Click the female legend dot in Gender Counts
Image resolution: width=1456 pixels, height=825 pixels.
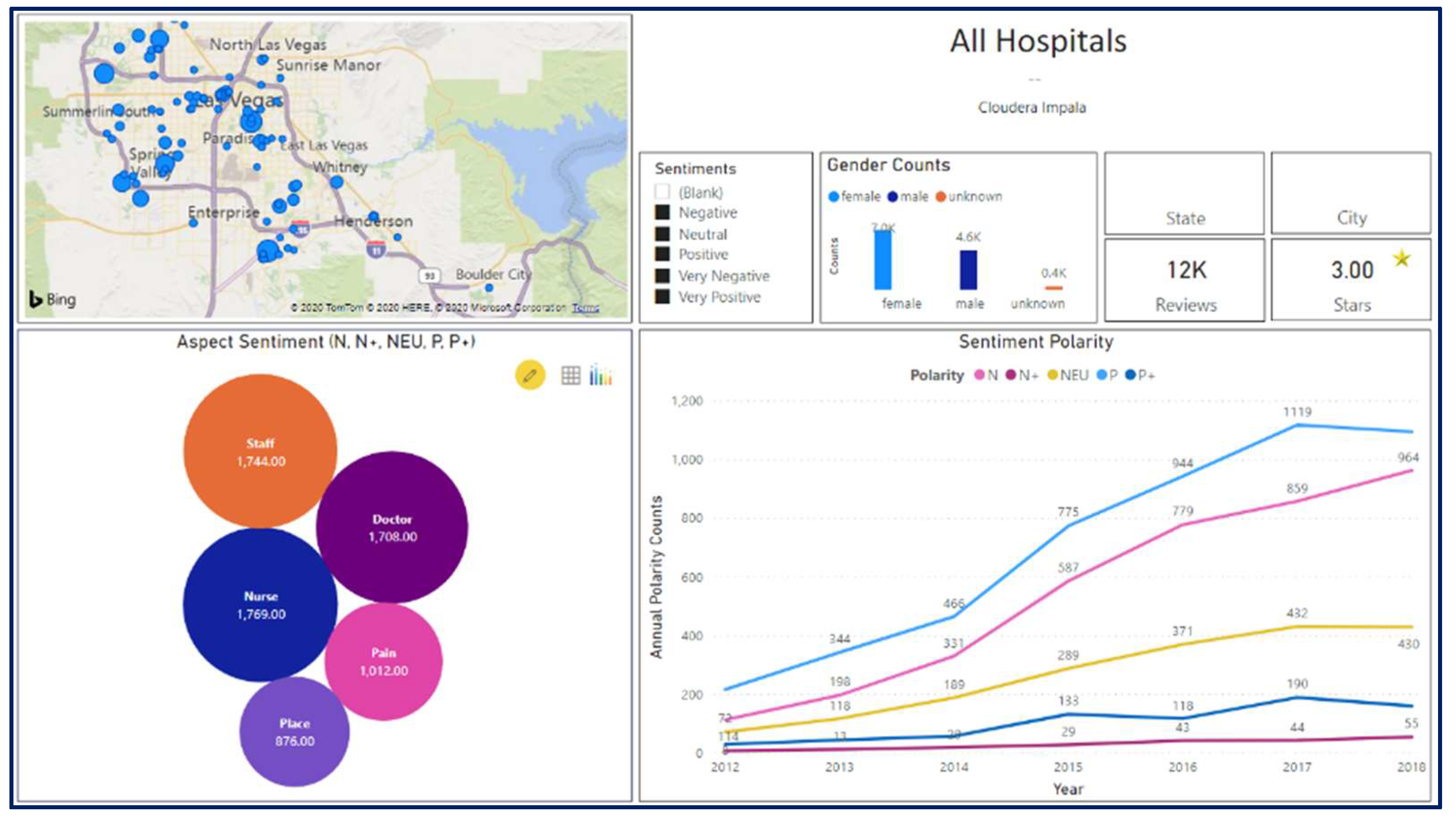tap(834, 197)
